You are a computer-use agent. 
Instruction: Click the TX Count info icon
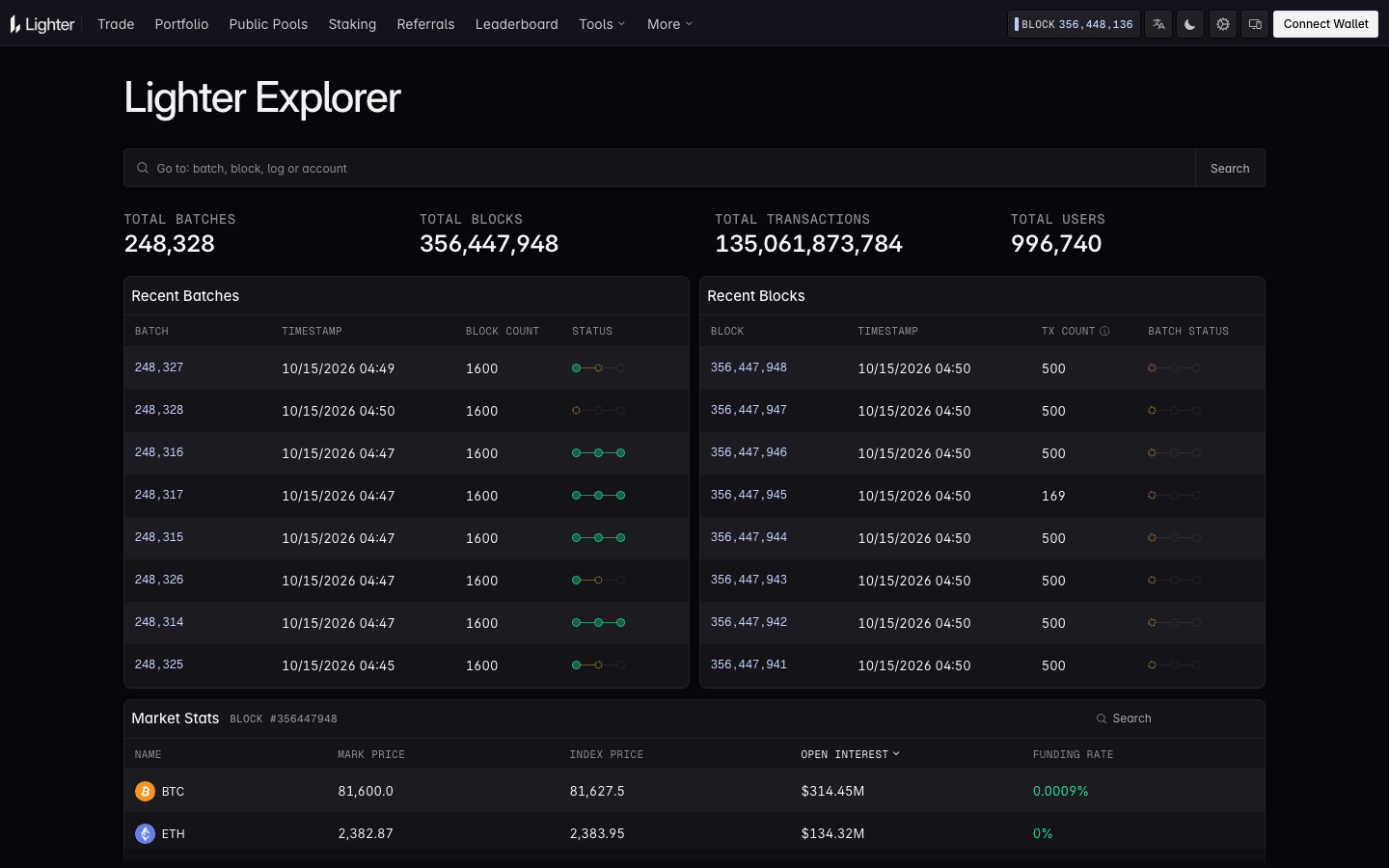point(1104,331)
